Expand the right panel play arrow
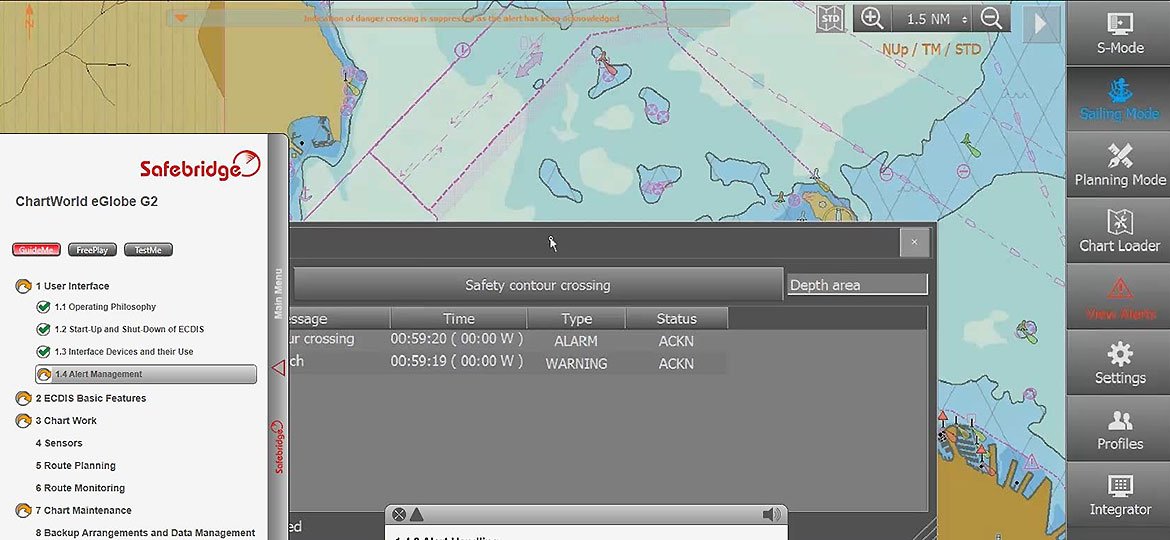This screenshot has height=540, width=1170. coord(1040,22)
